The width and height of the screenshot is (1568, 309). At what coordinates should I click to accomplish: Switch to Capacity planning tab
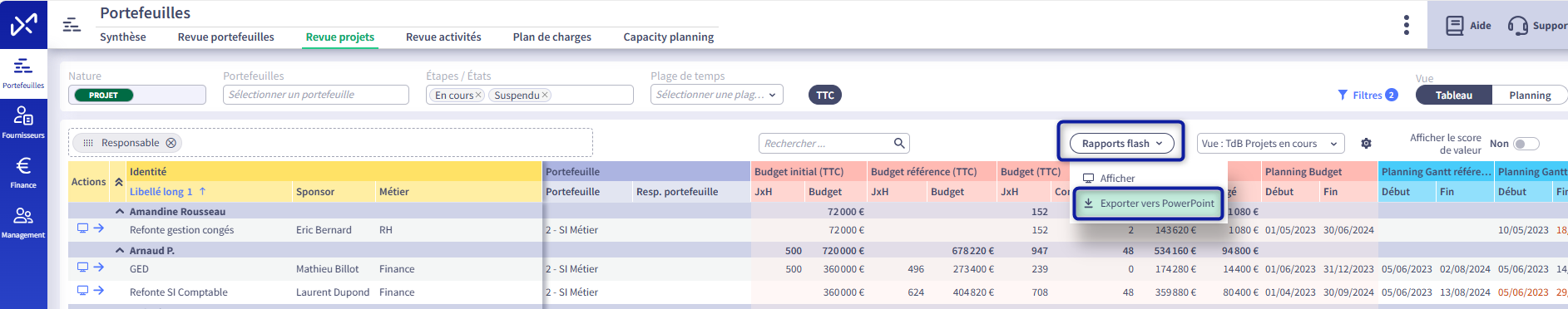(x=669, y=37)
